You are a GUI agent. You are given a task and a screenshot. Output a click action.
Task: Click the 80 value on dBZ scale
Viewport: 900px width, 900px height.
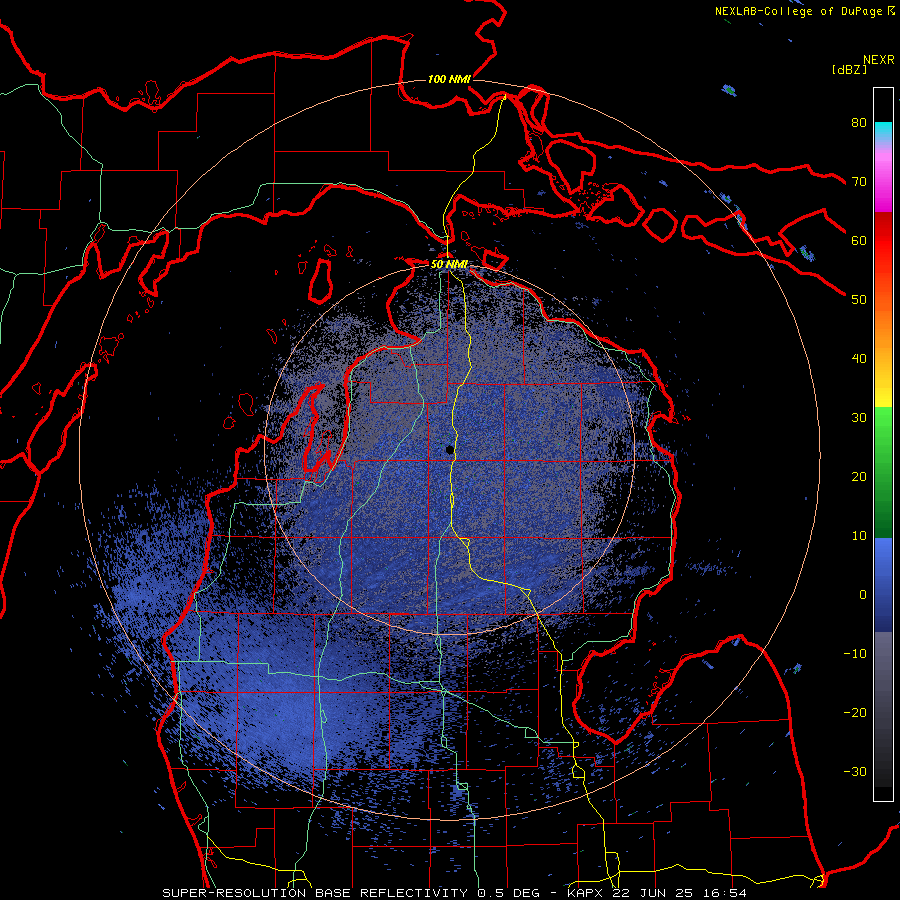pos(859,123)
